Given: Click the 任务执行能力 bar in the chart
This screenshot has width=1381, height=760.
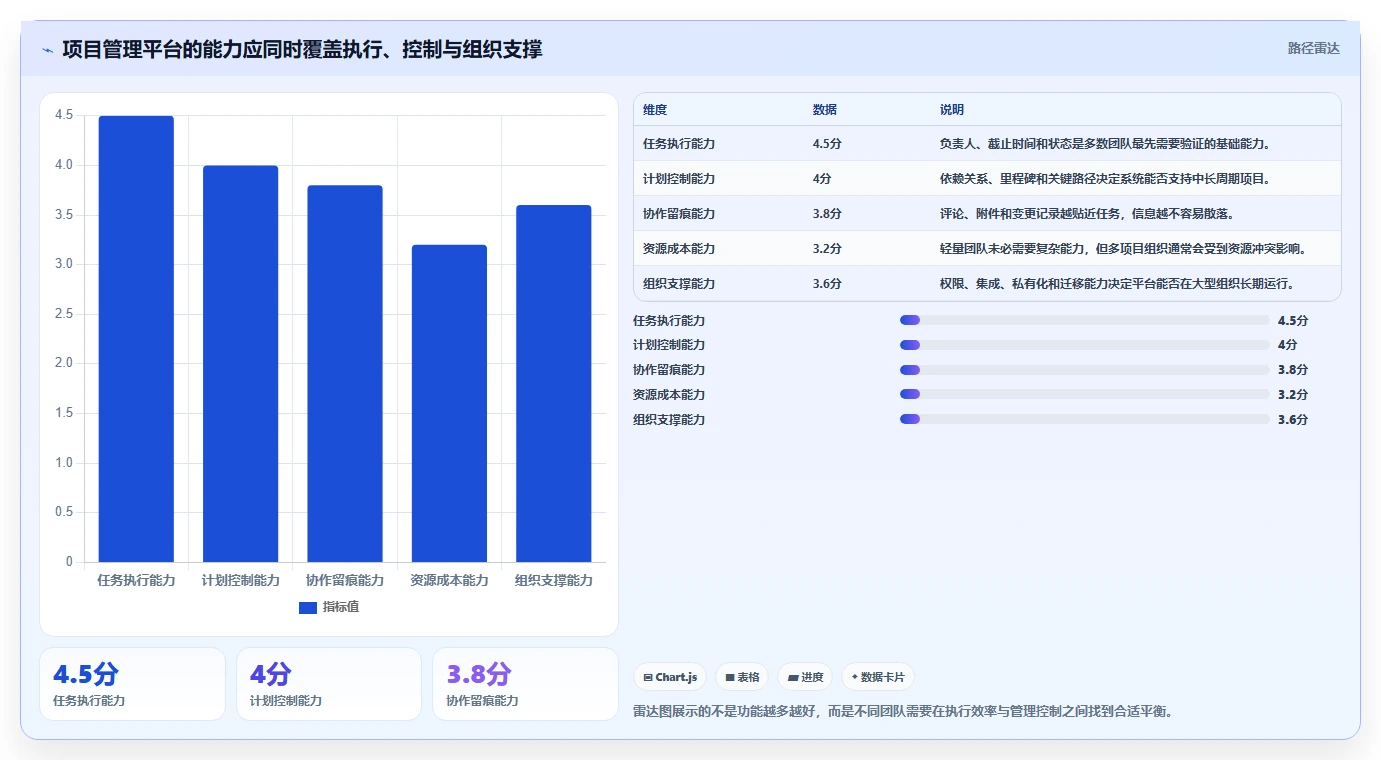Looking at the screenshot, I should pos(136,339).
